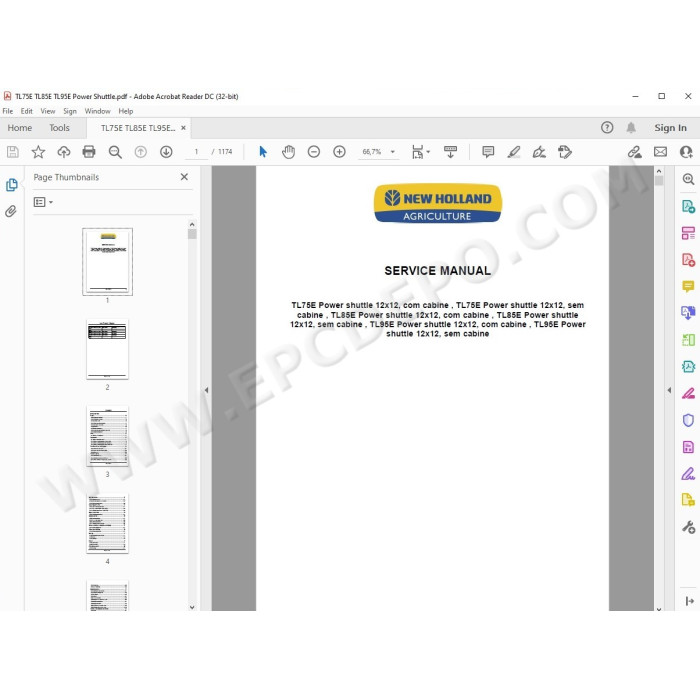Click the stamp tool icon
The image size is (700, 700).
(x=565, y=152)
